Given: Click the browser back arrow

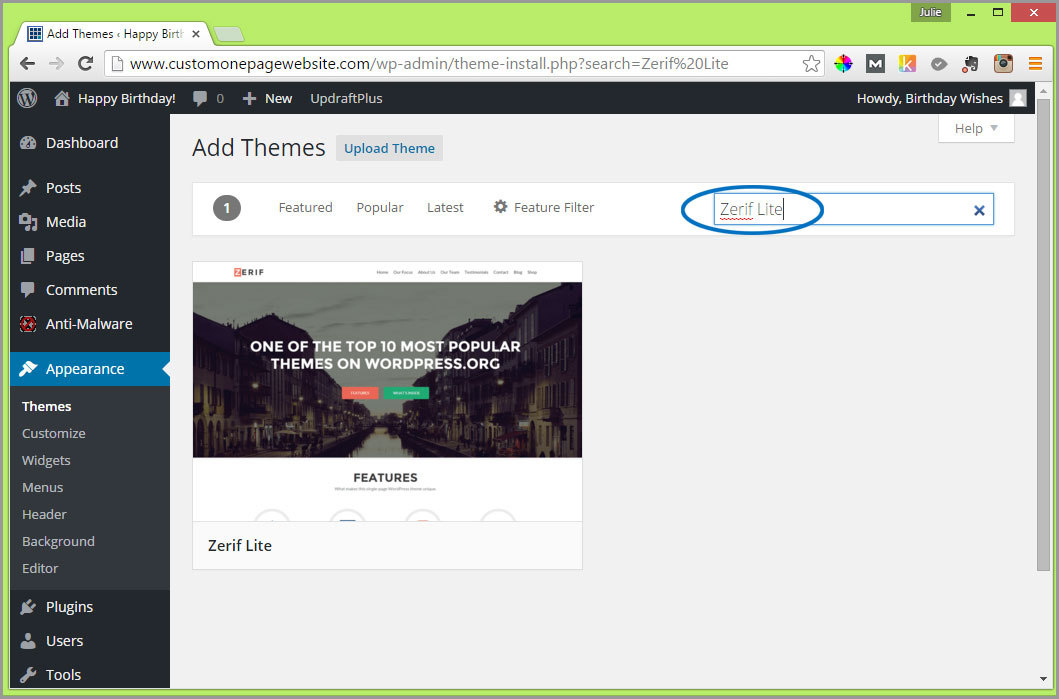Looking at the screenshot, I should click(x=28, y=63).
